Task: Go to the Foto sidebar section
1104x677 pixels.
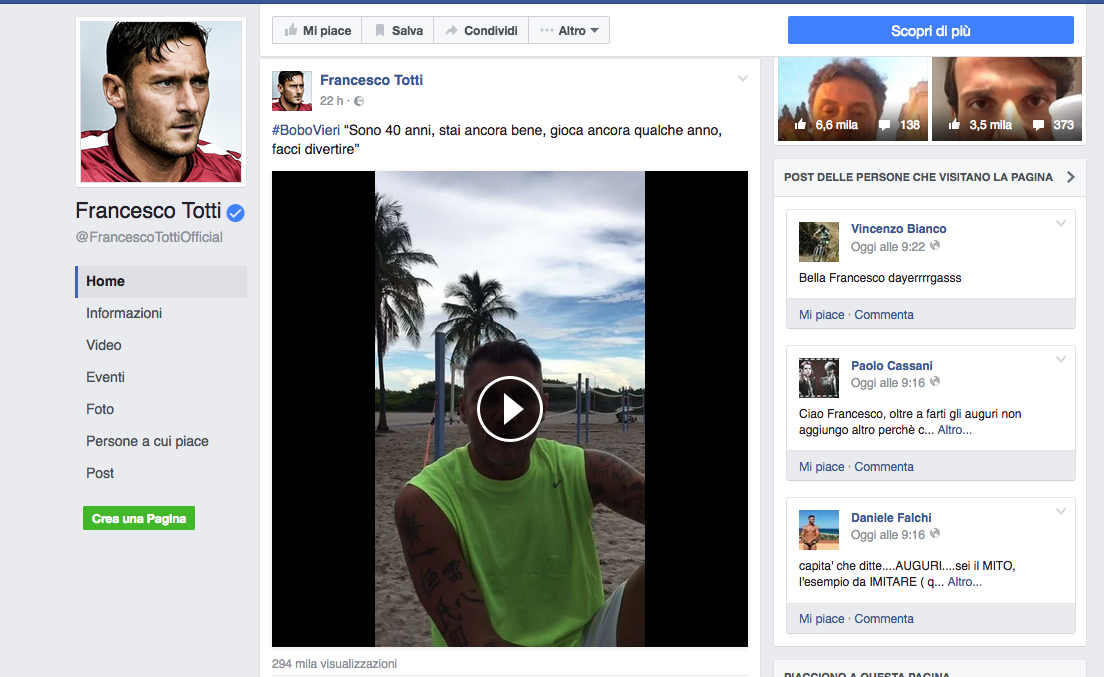Action: tap(100, 409)
